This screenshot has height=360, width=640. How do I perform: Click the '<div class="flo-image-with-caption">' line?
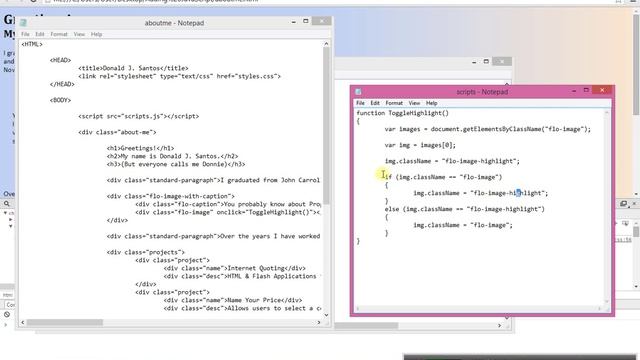click(171, 196)
